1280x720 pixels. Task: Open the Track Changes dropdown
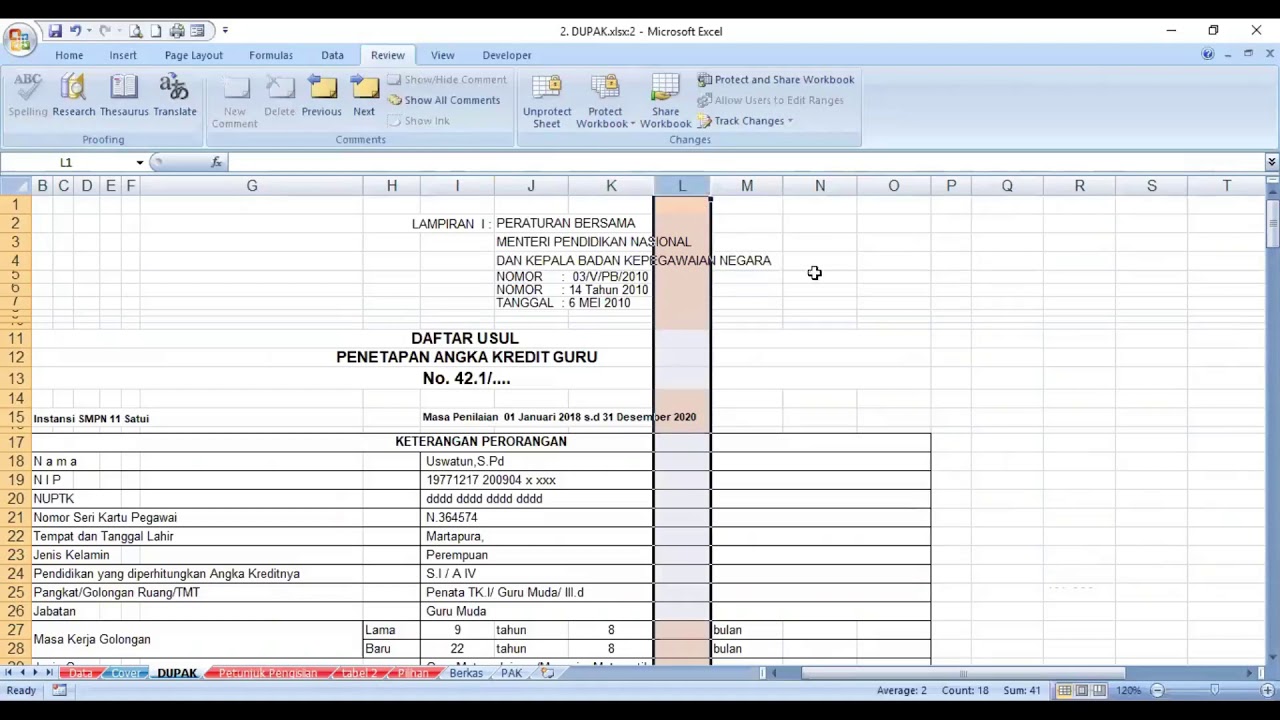coord(745,121)
